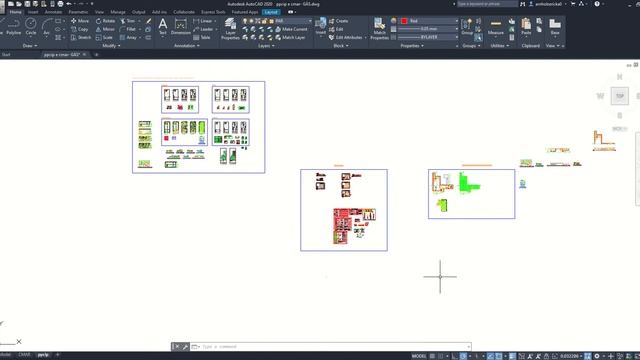Expand the Draw panel
This screenshot has height=360, width=640.
pos(30,46)
